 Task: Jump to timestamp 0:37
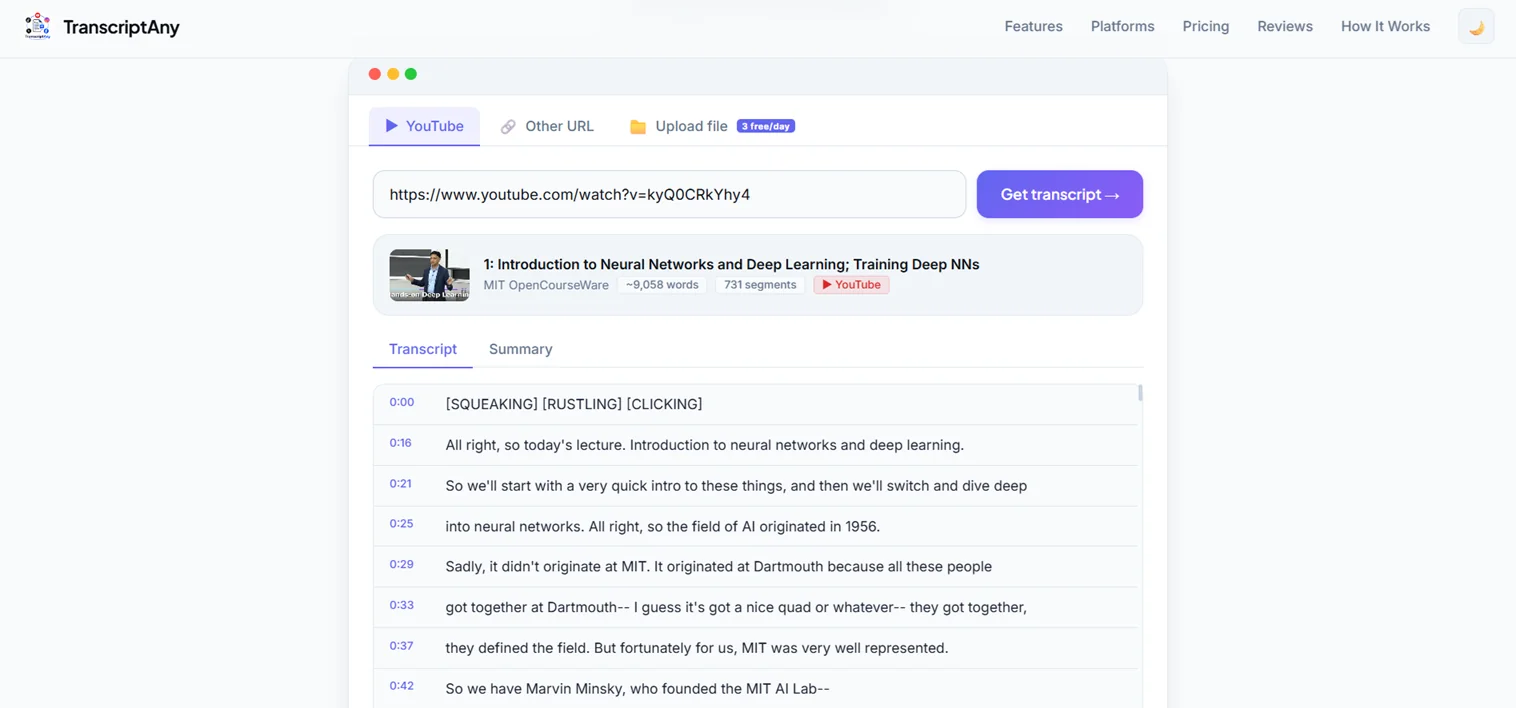click(401, 645)
